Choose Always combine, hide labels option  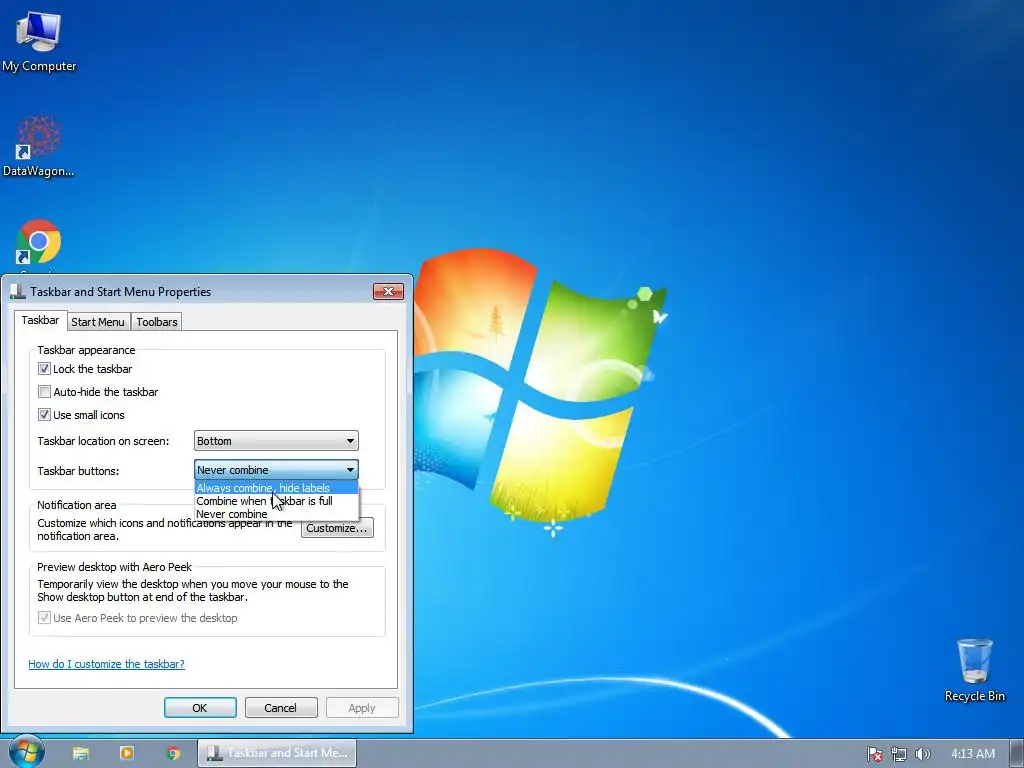tap(276, 488)
